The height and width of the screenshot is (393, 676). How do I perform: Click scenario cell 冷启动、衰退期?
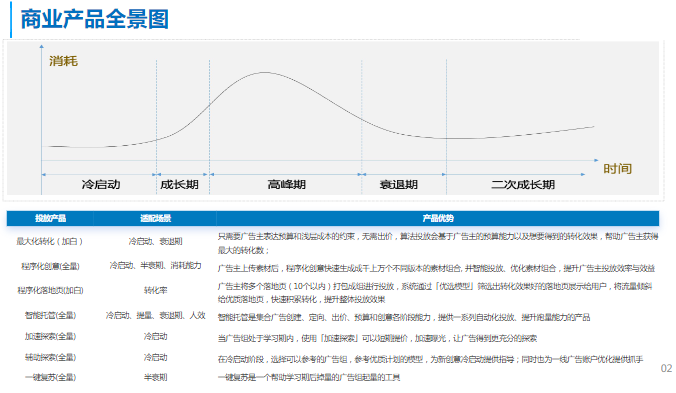155,241
